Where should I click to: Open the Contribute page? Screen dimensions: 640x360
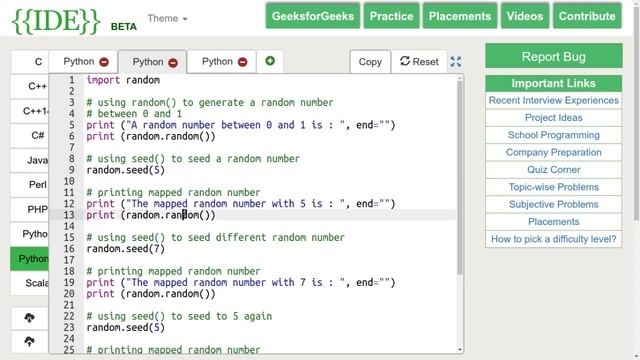[587, 16]
